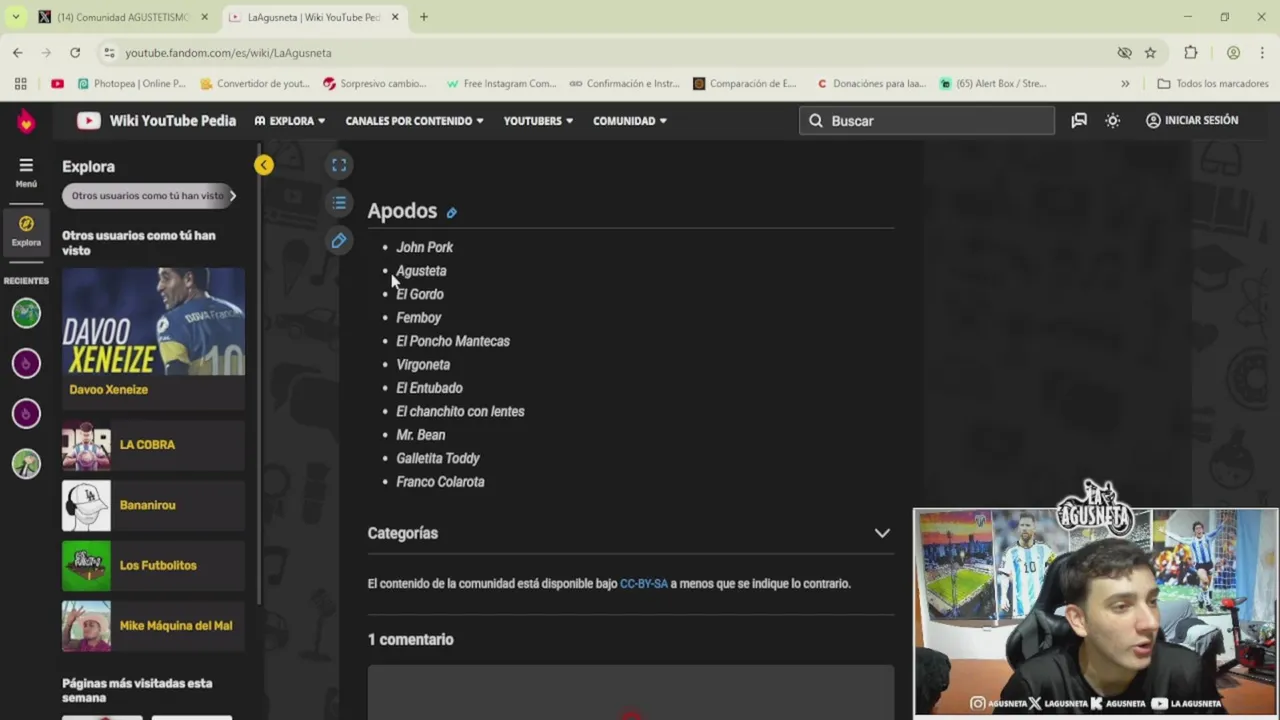This screenshot has height=720, width=1280.
Task: Open the Convertidor de yout... bookmark
Action: coord(255,84)
